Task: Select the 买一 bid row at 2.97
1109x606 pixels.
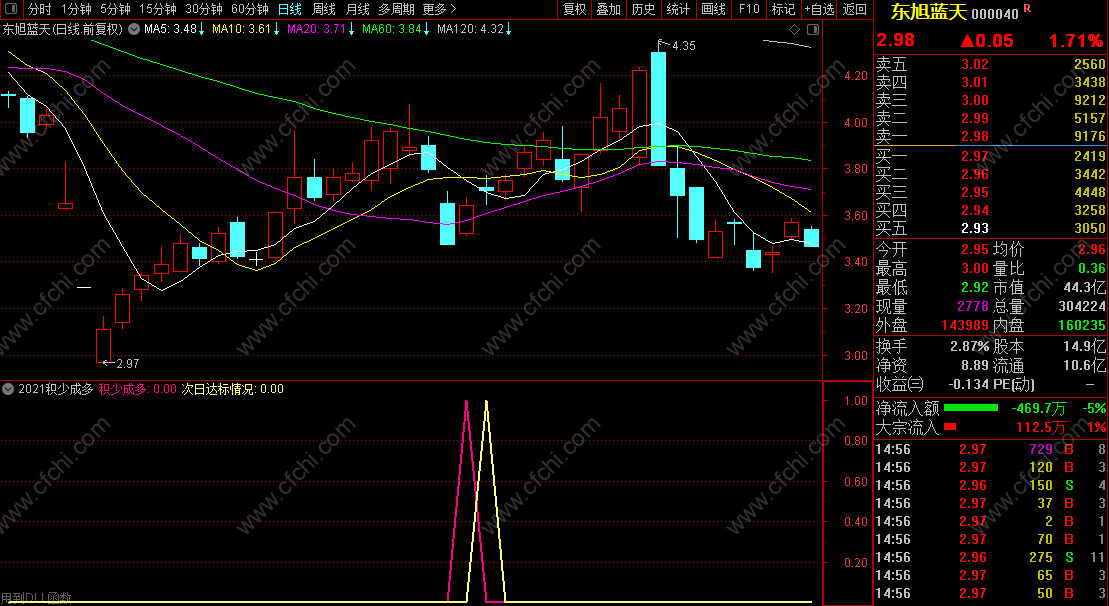Action: point(991,156)
